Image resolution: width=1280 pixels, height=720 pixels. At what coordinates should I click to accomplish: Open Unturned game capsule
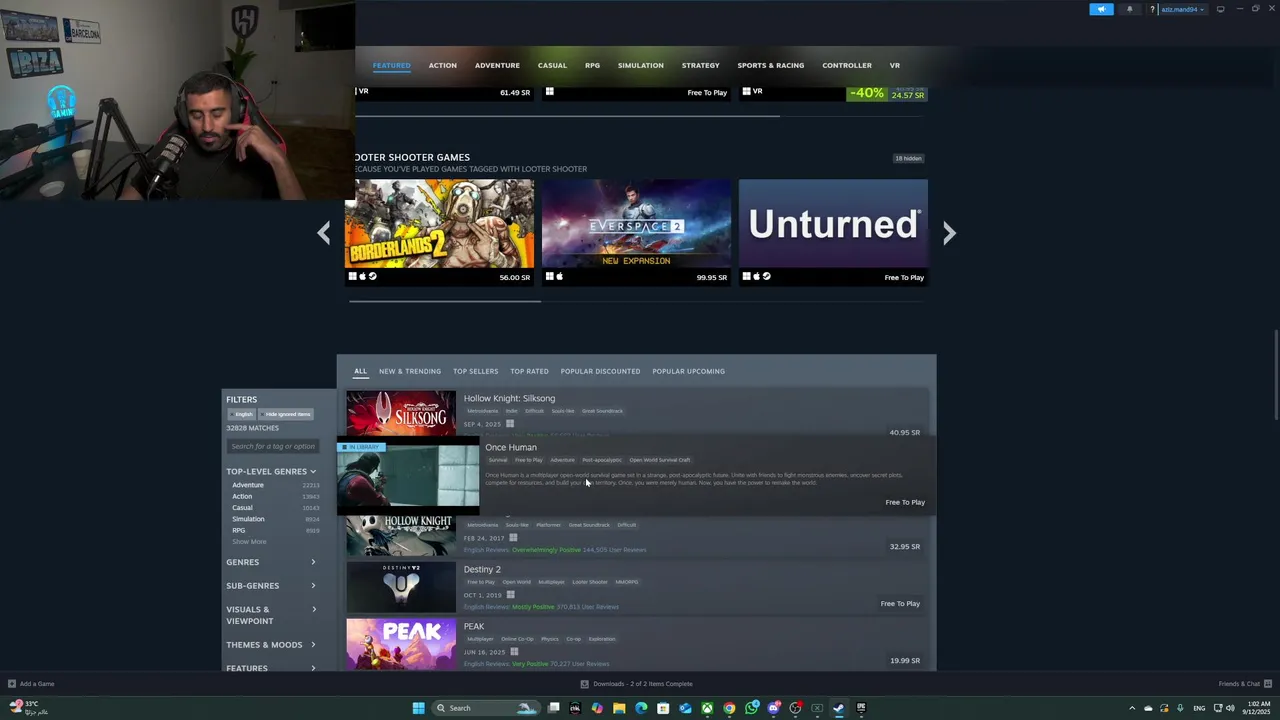pyautogui.click(x=833, y=232)
